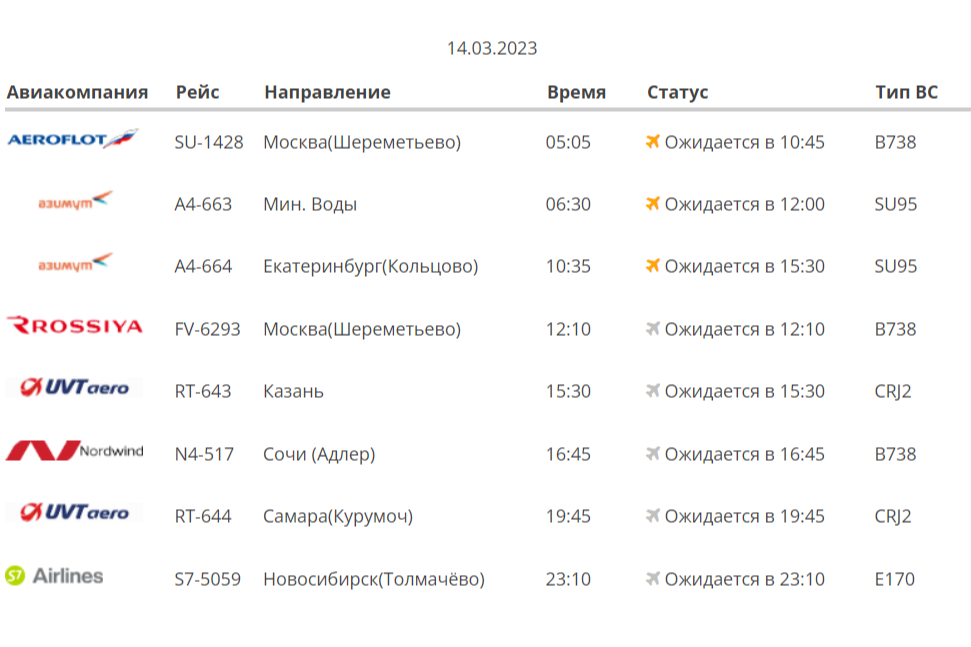Screen dimensions: 971x647
Task: Click the Тип ВС column header
Action: [907, 92]
